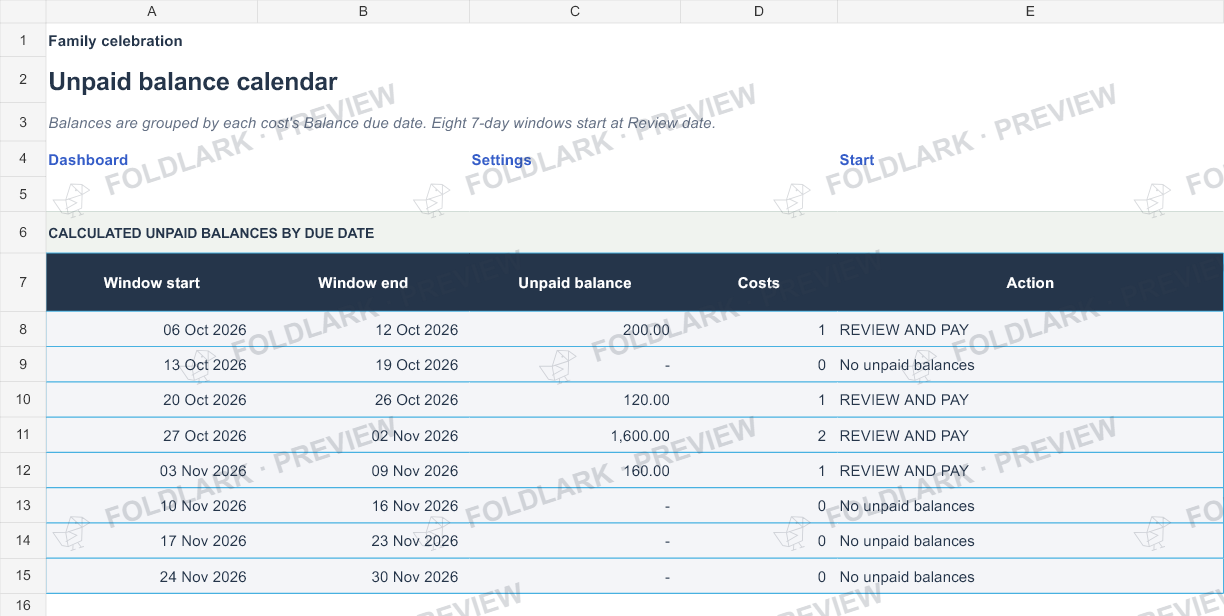This screenshot has width=1224, height=616.
Task: Click the 'Unpaid balance calendar' title
Action: point(193,82)
